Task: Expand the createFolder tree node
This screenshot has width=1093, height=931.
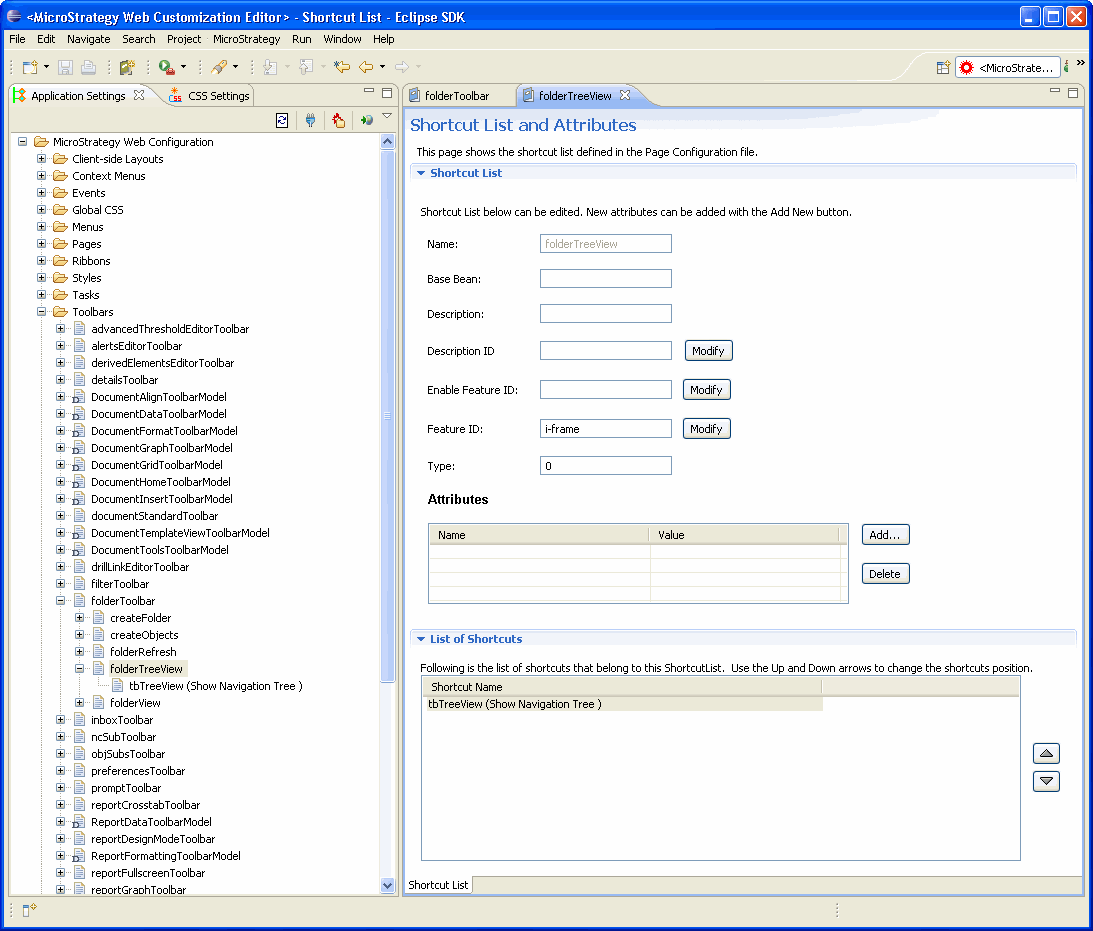Action: pos(79,617)
